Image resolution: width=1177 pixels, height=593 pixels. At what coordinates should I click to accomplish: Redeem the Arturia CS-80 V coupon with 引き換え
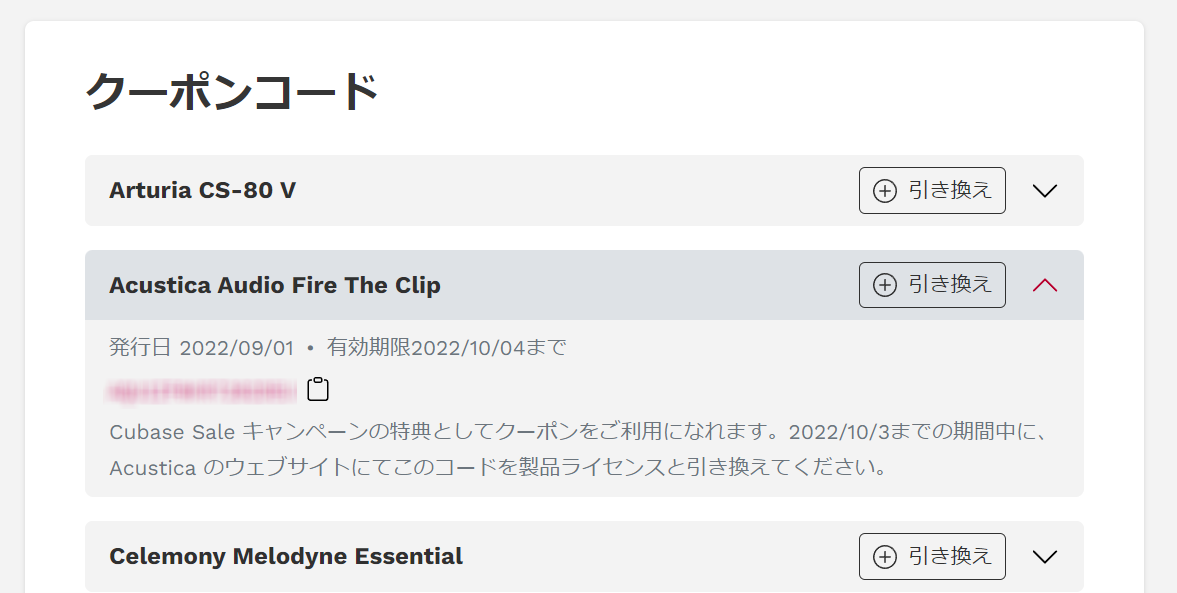pyautogui.click(x=932, y=191)
